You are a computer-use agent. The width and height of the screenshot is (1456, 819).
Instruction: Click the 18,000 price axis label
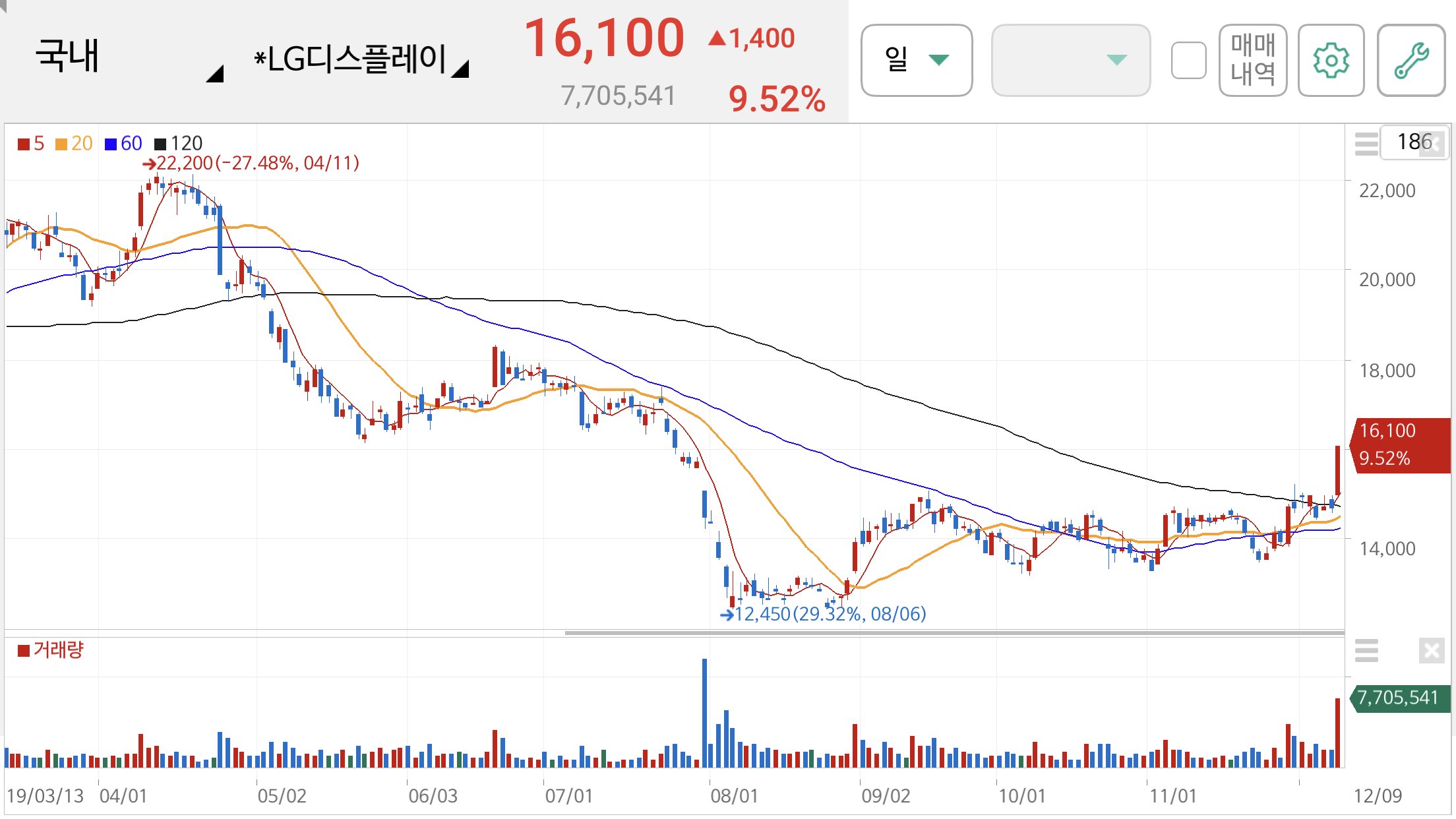[x=1387, y=371]
